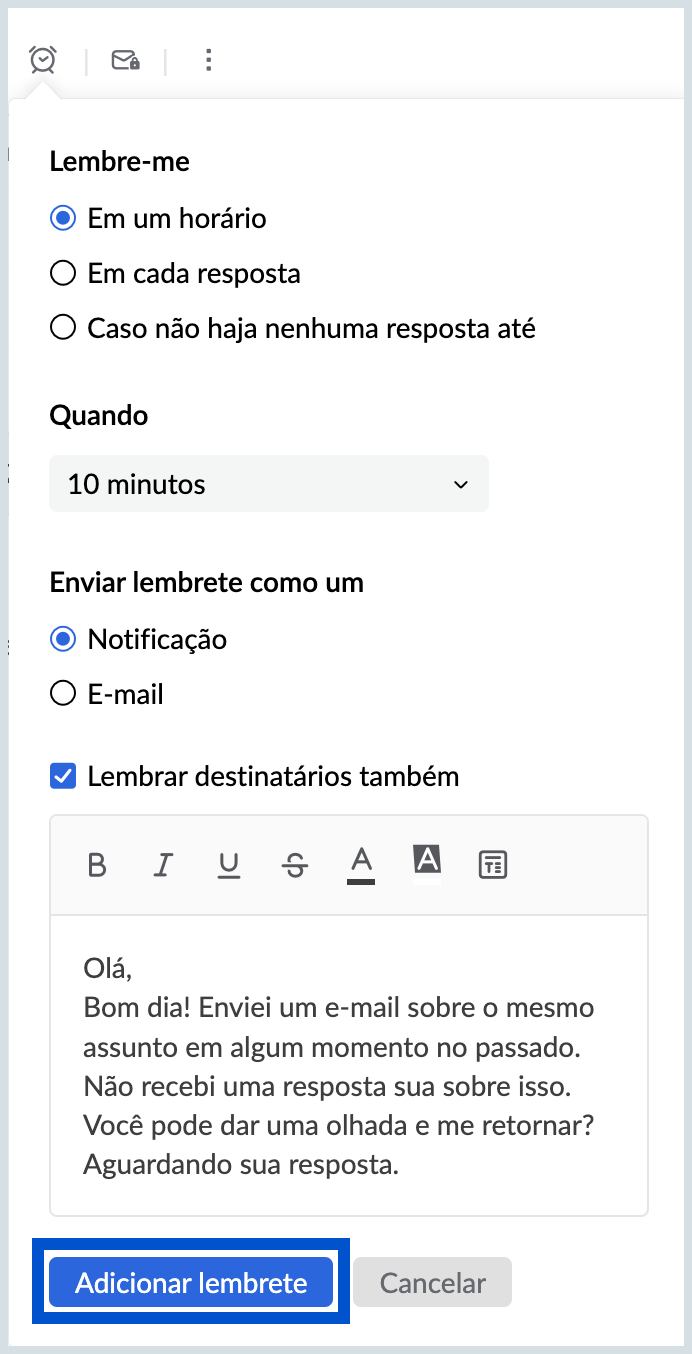Underline the selected message text

[229, 865]
